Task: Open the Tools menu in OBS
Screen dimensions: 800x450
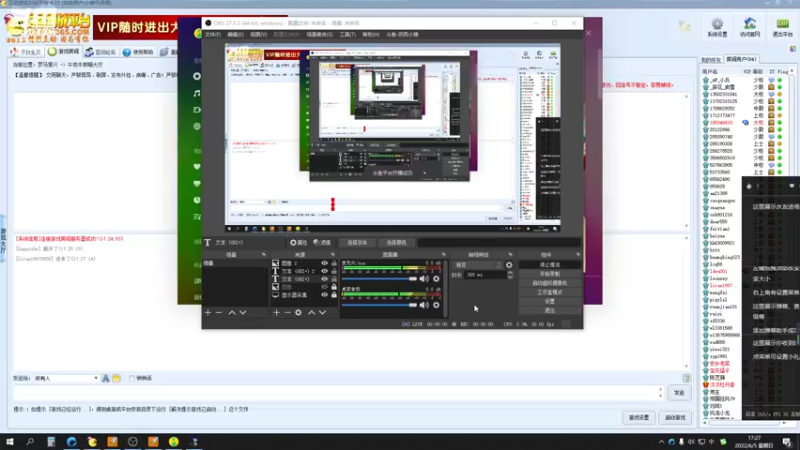Action: click(347, 35)
